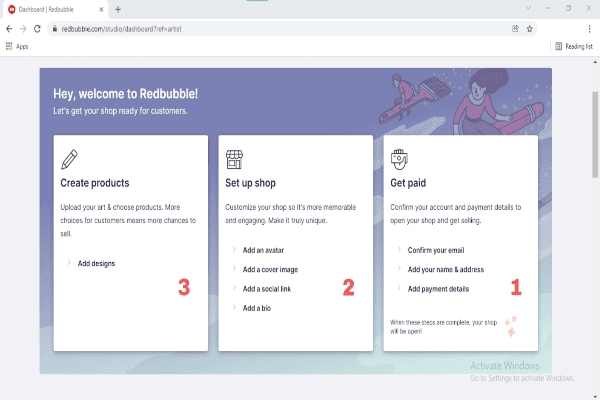Open the Add an avatar step
The image size is (600, 400).
(x=263, y=250)
